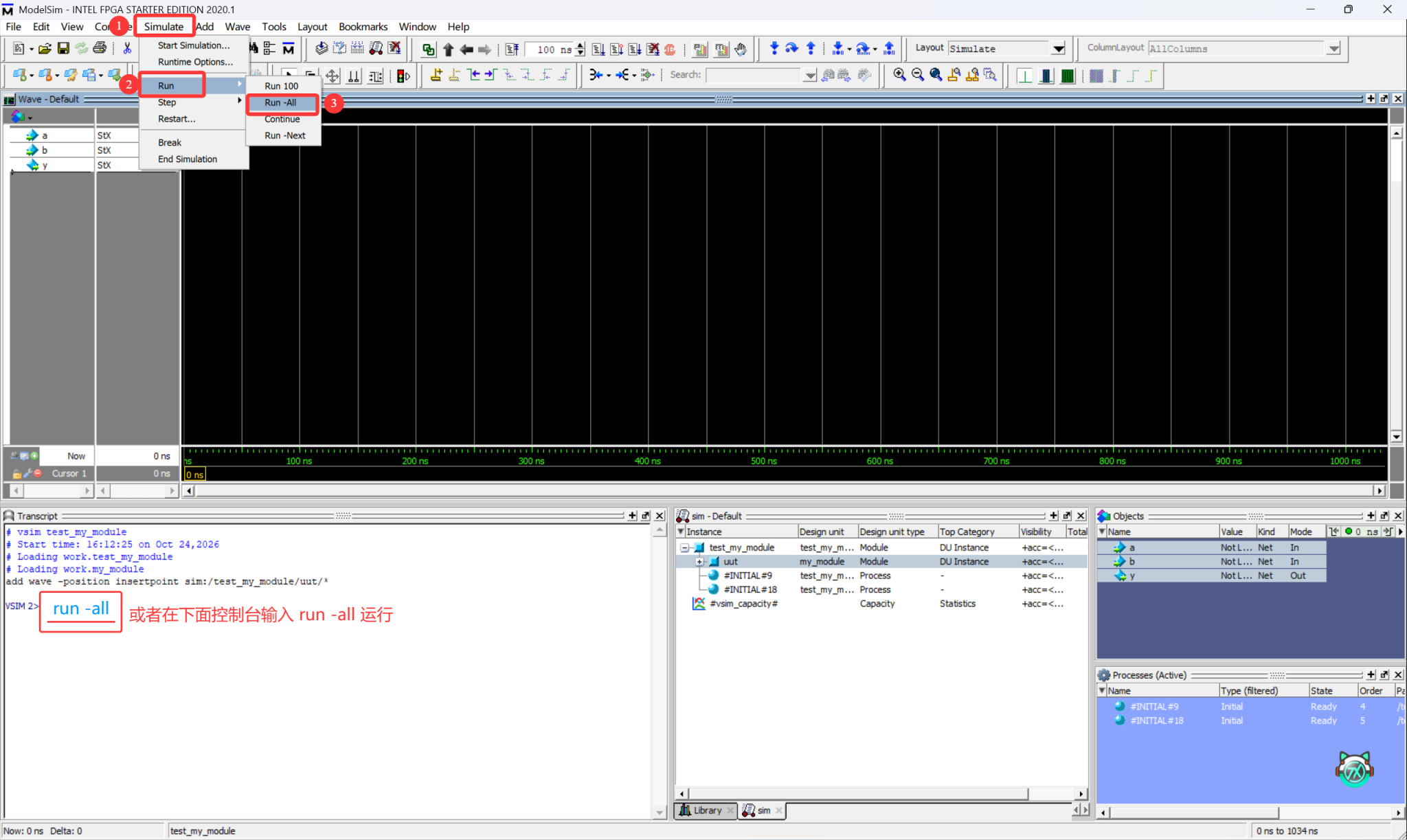Click the pan hand icon in toolbar
Image resolution: width=1407 pixels, height=840 pixels.
click(741, 49)
